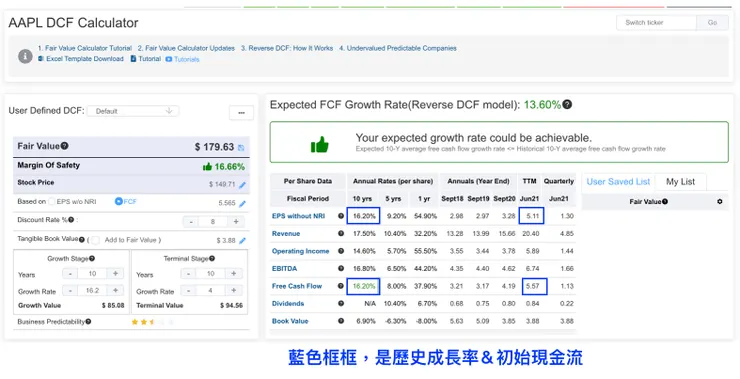The width and height of the screenshot is (740, 379).
Task: Open the Book Value row link
Action: tap(290, 321)
